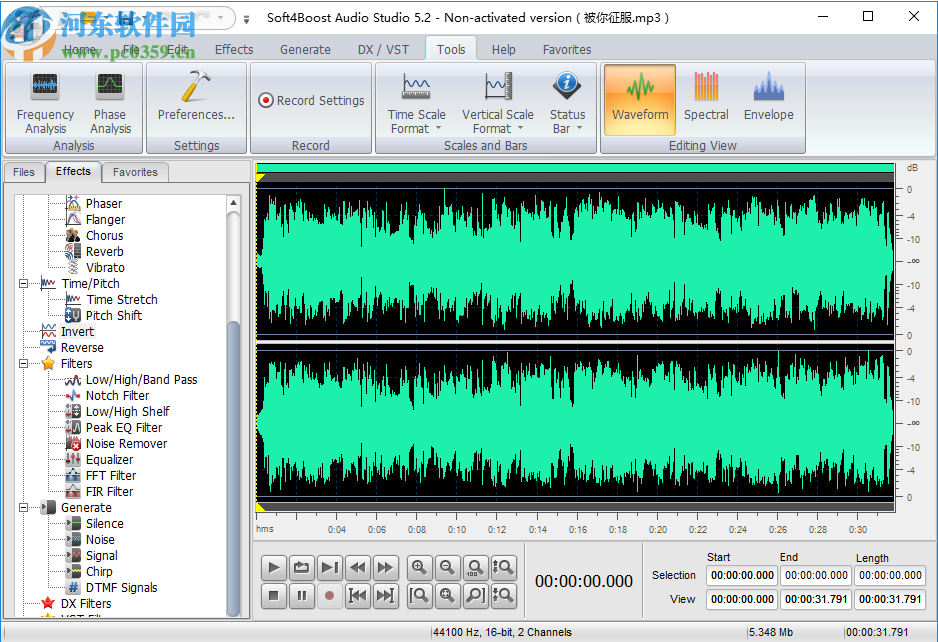Select the Record Settings radio button
The image size is (938, 642).
(x=265, y=100)
